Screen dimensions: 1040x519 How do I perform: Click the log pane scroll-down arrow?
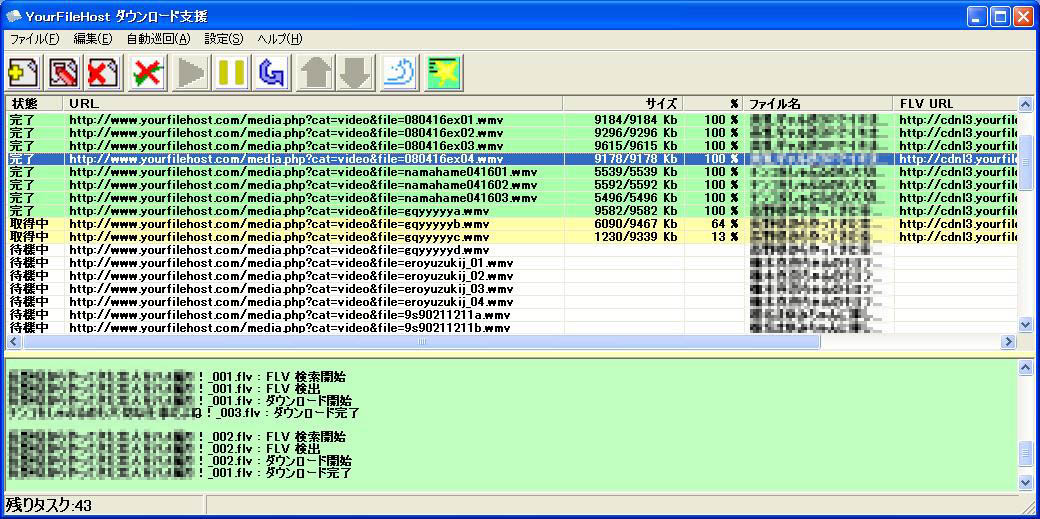pyautogui.click(x=1024, y=482)
